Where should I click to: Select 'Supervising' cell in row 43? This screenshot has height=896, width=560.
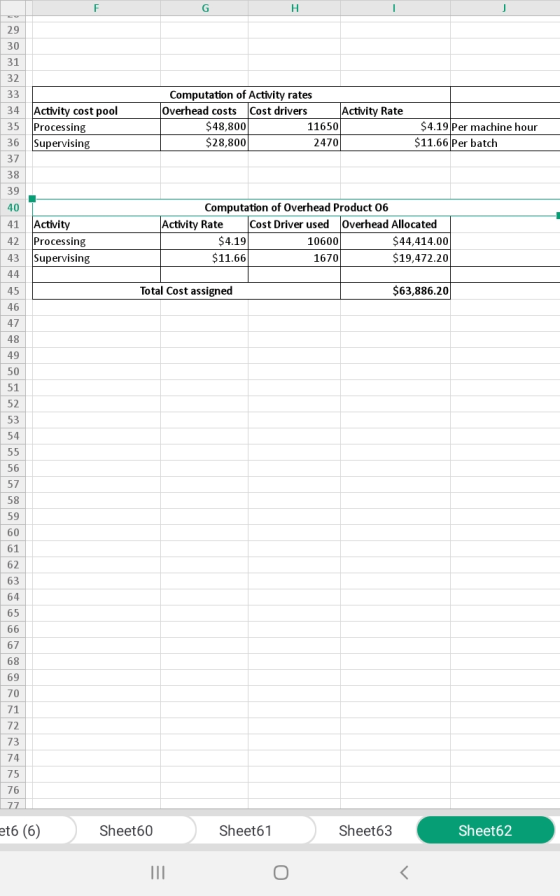tap(96, 258)
